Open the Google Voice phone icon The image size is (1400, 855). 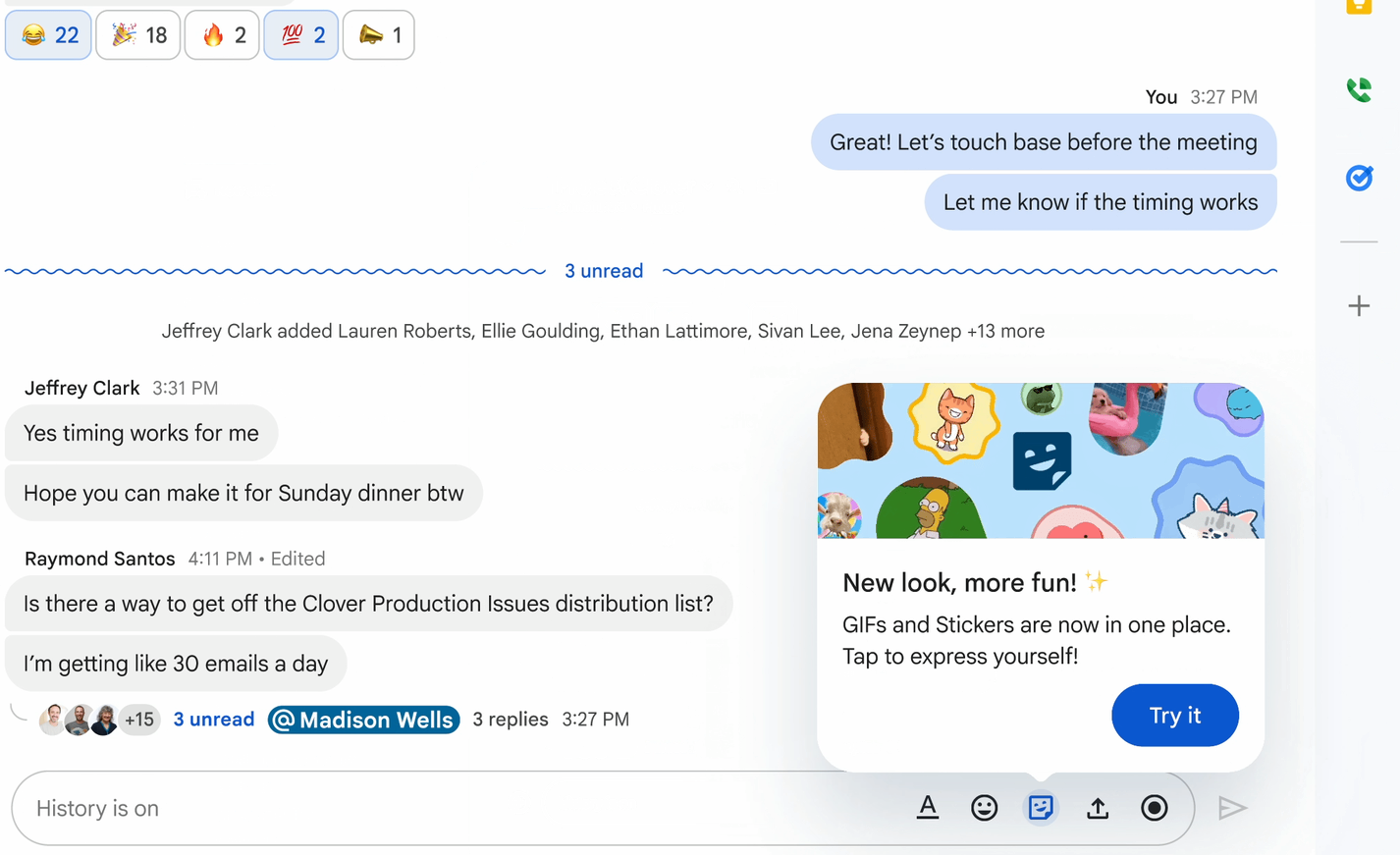point(1359,90)
